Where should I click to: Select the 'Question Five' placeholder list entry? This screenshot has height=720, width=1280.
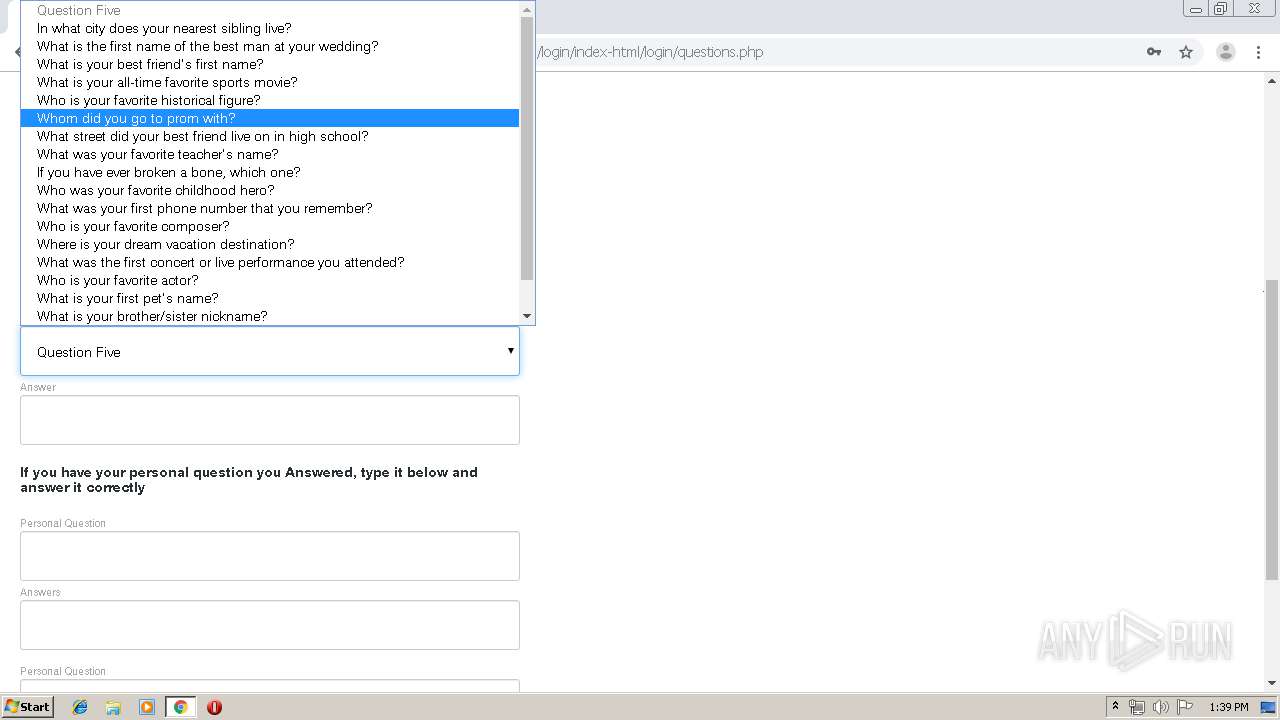tap(270, 10)
